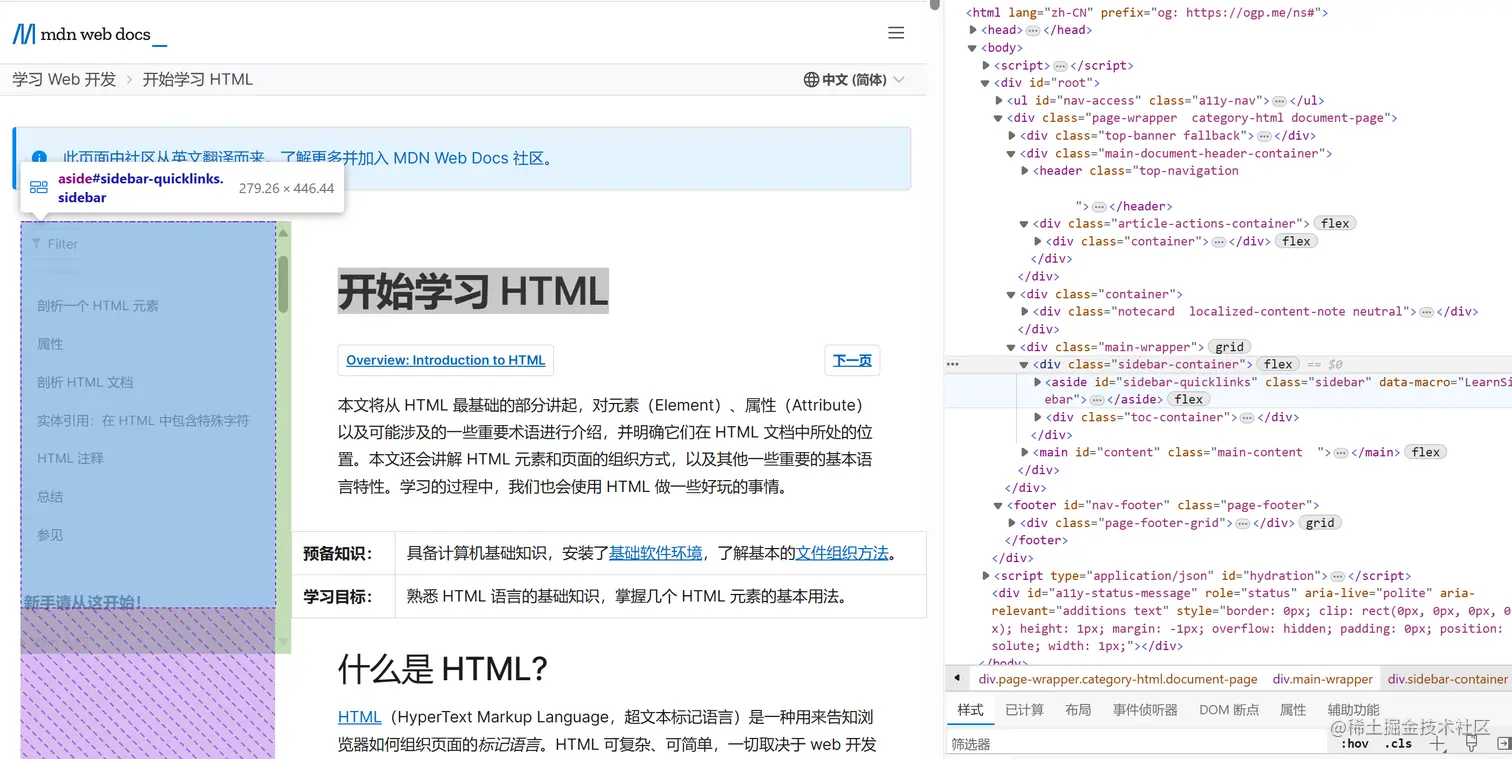Click the ellipsis in the main content row
The width and height of the screenshot is (1512, 759).
(1341, 453)
